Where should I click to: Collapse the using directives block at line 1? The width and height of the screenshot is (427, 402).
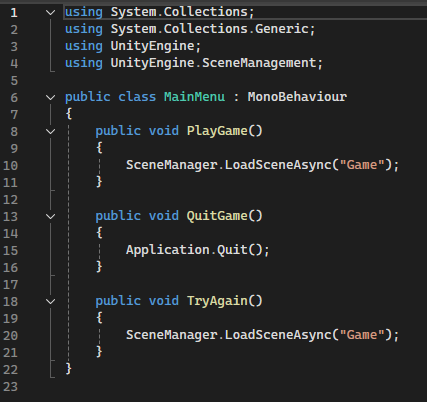coord(50,13)
